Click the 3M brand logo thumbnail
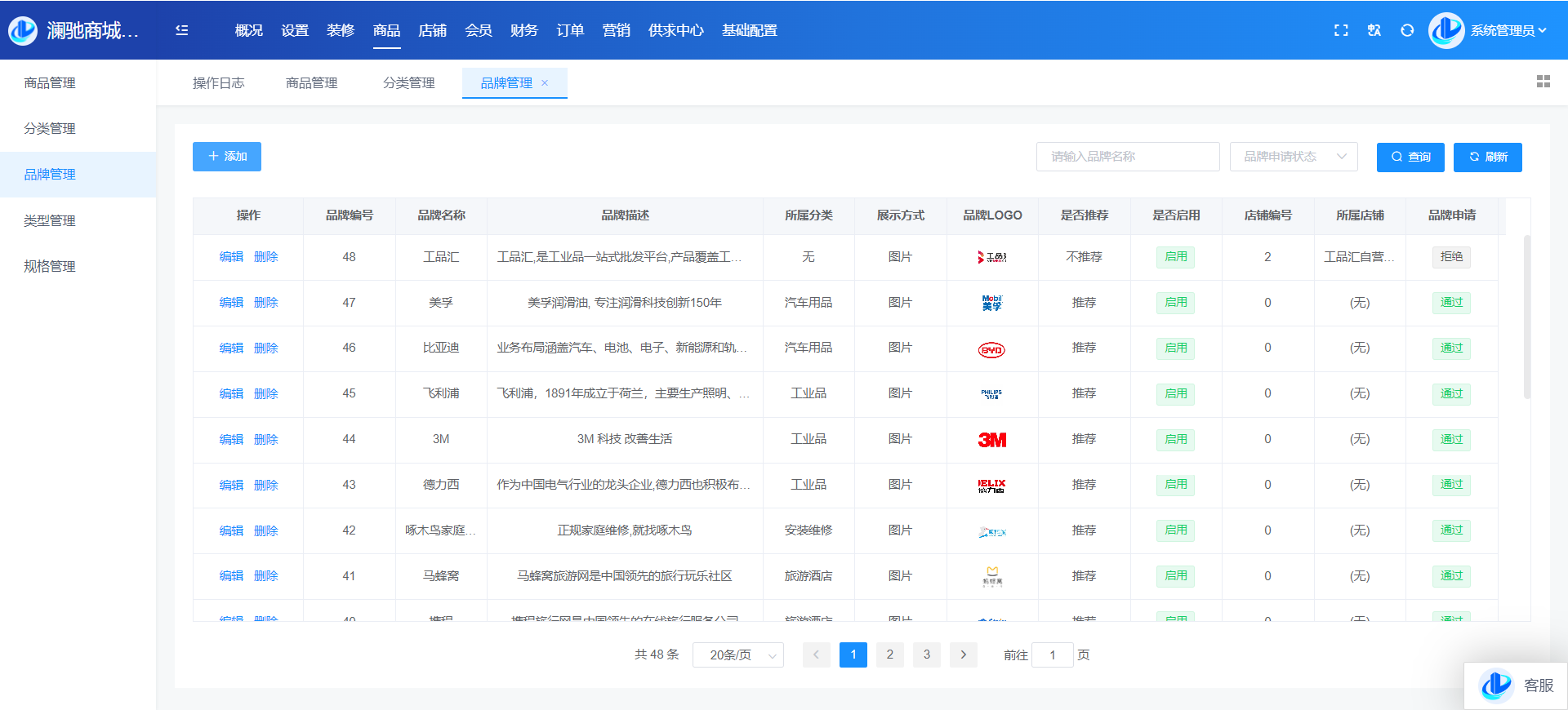1568x710 pixels. [992, 440]
